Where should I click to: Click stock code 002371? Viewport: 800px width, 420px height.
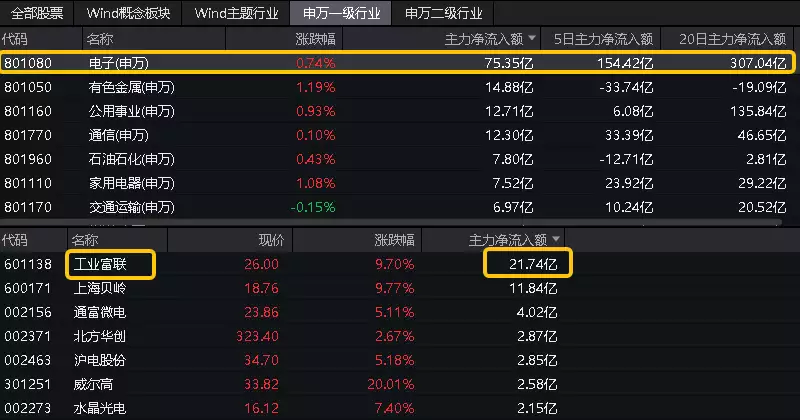pyautogui.click(x=28, y=336)
